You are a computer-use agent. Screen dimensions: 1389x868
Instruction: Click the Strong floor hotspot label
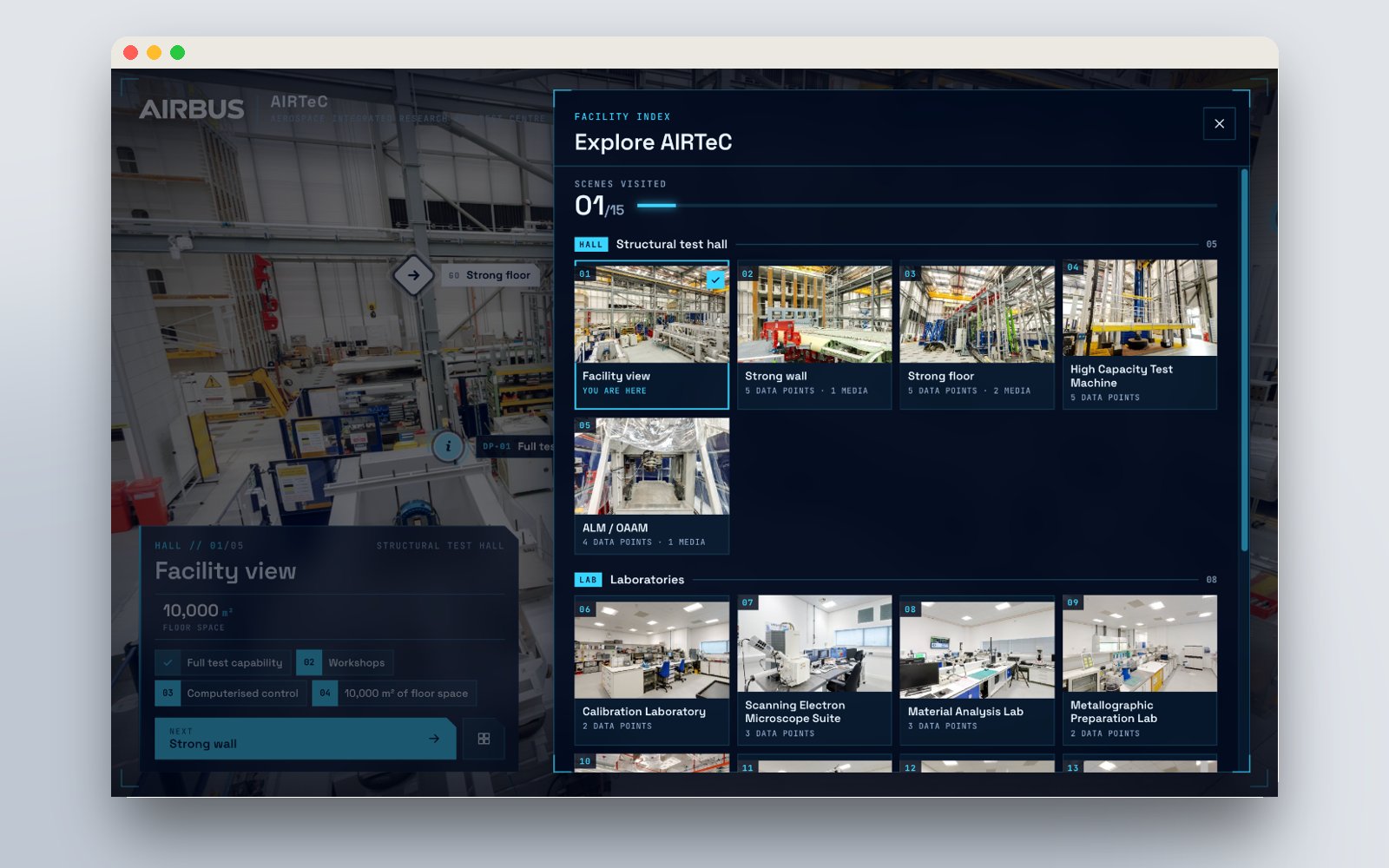click(490, 275)
